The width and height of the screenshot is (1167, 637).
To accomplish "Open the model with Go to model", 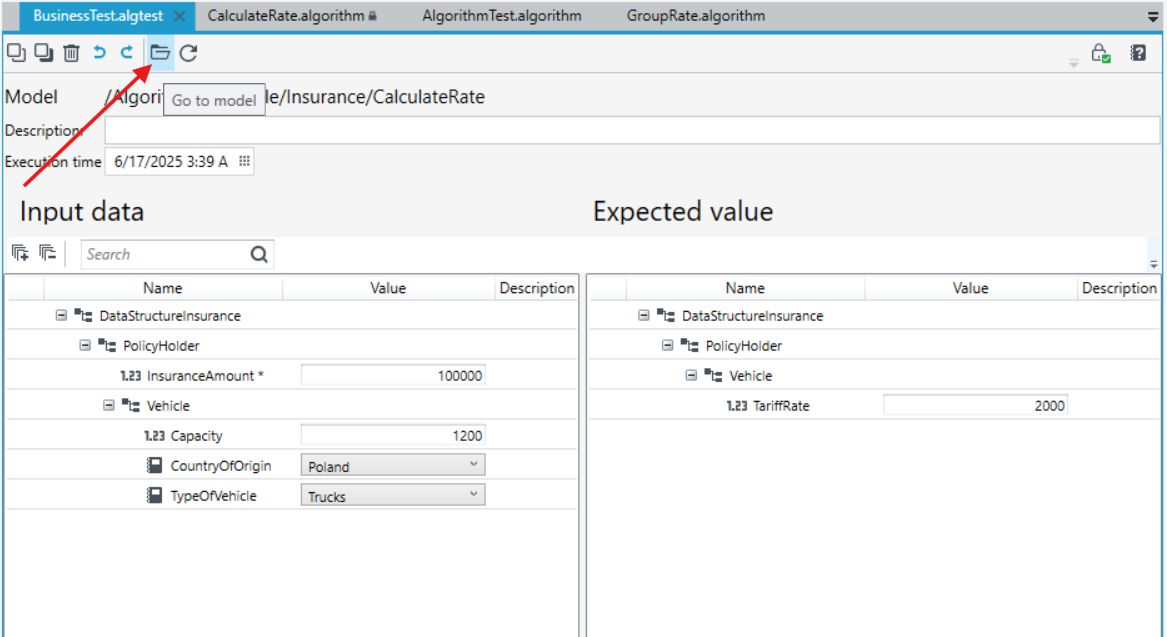I will [x=160, y=53].
